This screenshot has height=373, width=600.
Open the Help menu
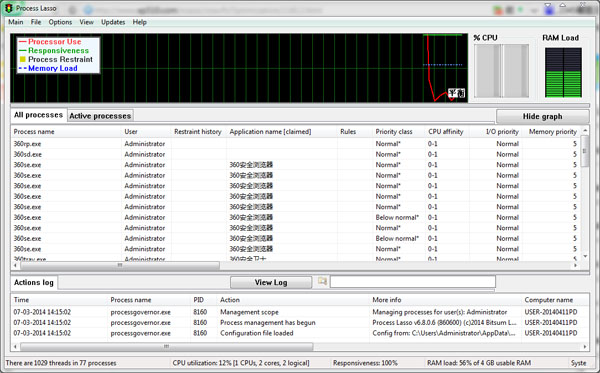pos(140,22)
